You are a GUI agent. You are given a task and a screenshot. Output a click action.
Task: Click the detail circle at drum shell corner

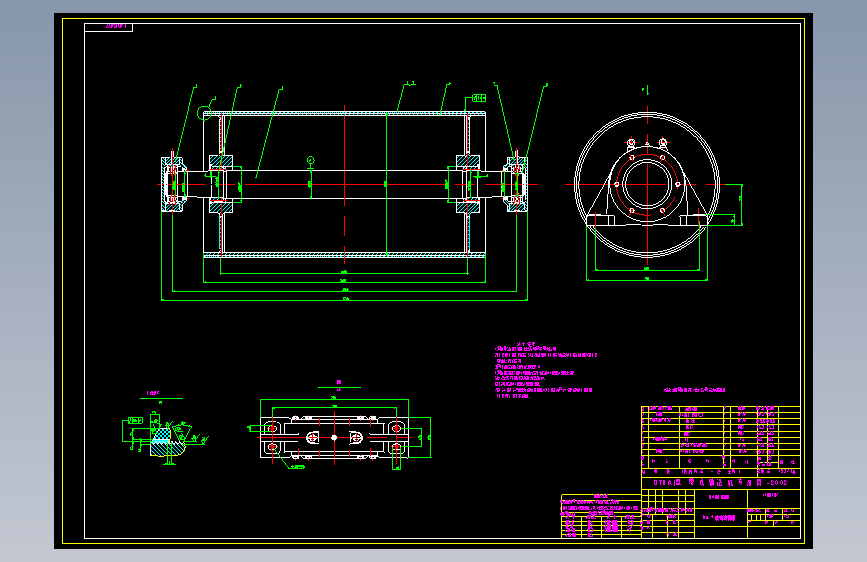(205, 113)
